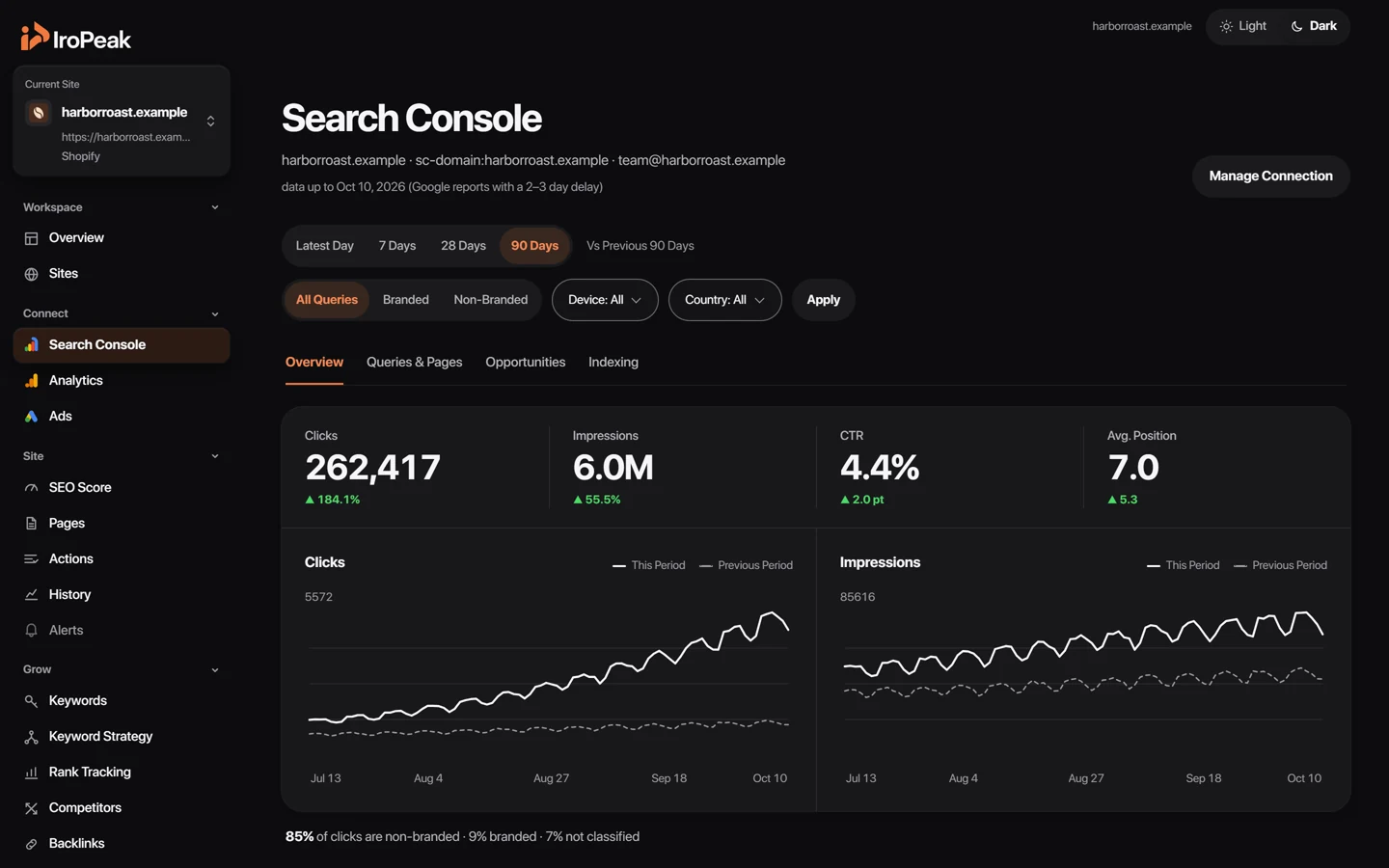The image size is (1389, 868).
Task: Click the Competitors icon in sidebar
Action: pos(31,808)
